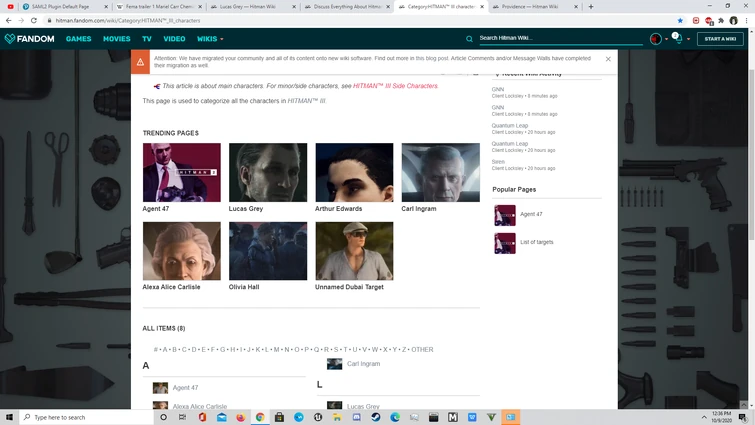Open Task View on taskbar

(182, 417)
